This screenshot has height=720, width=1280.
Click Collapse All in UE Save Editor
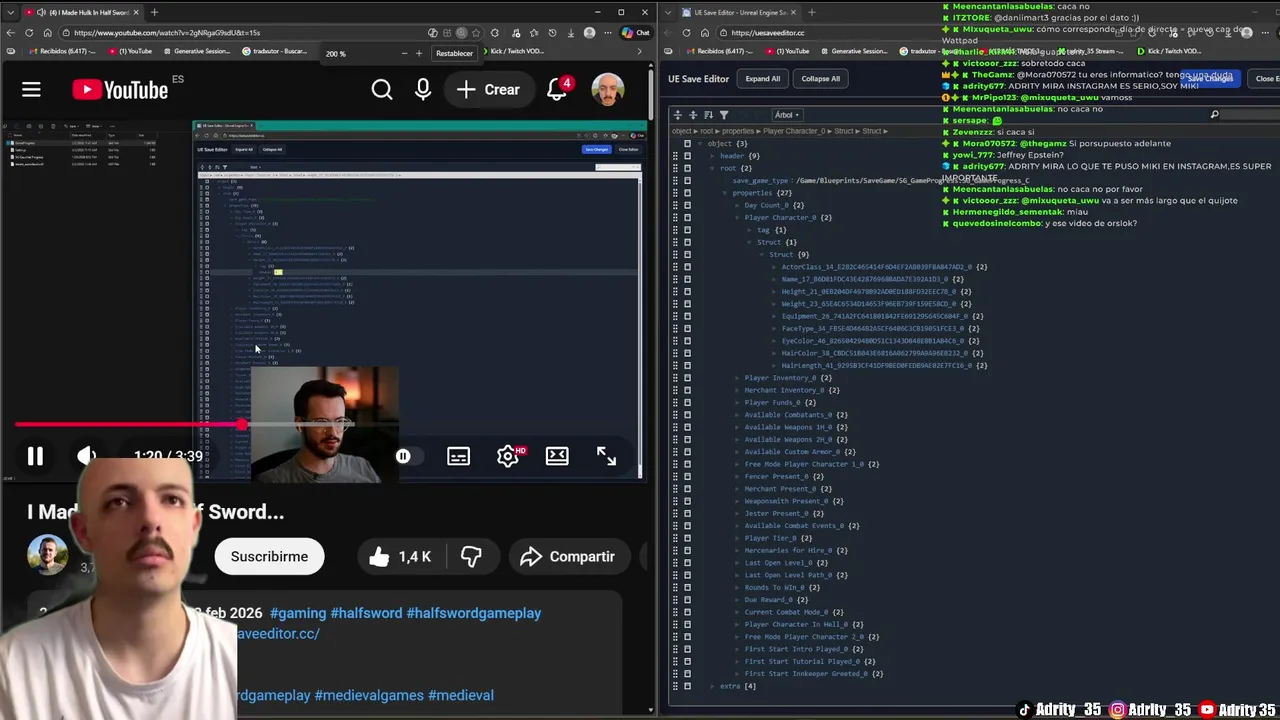point(820,79)
